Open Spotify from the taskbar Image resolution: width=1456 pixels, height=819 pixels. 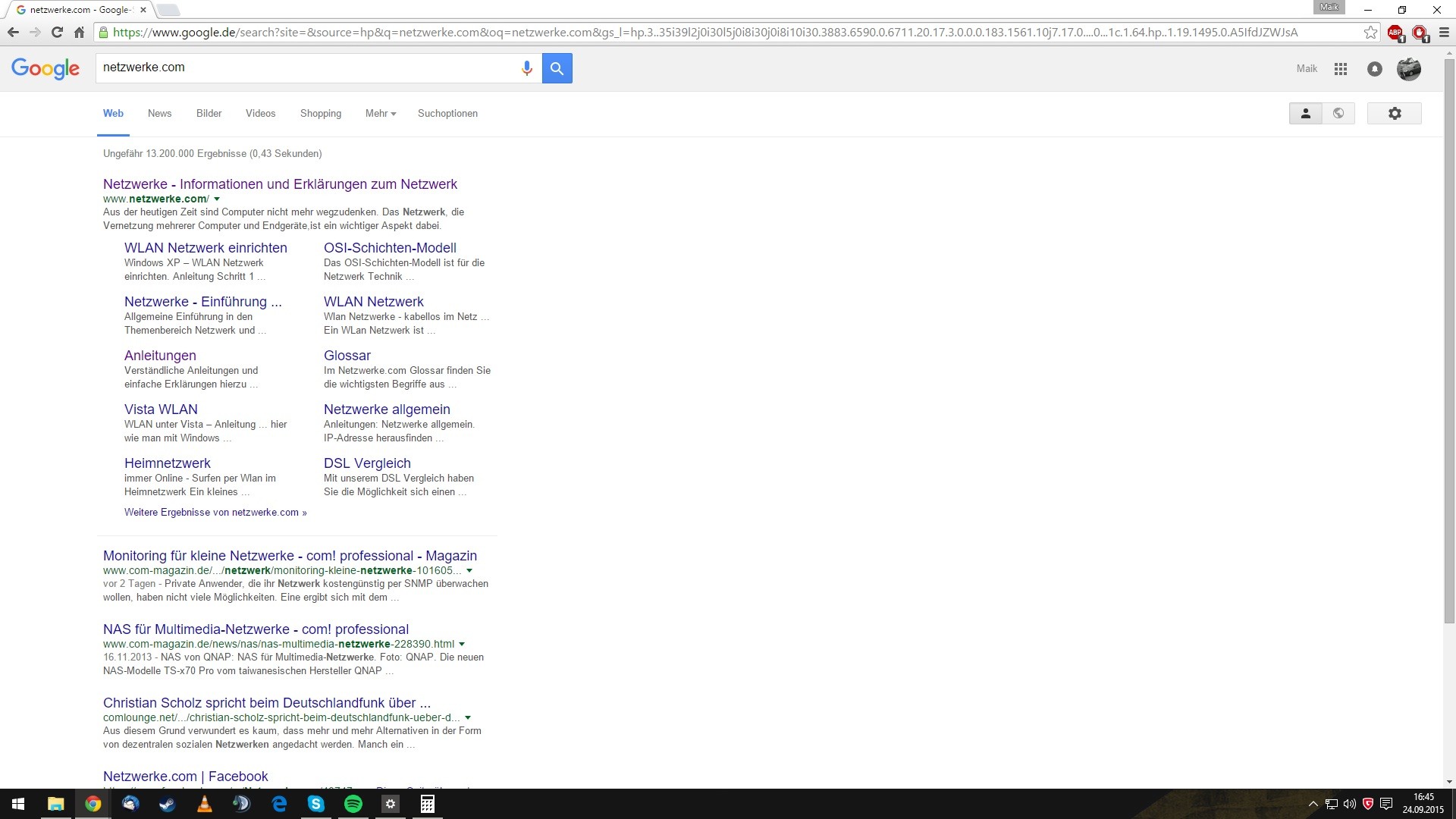click(x=353, y=804)
